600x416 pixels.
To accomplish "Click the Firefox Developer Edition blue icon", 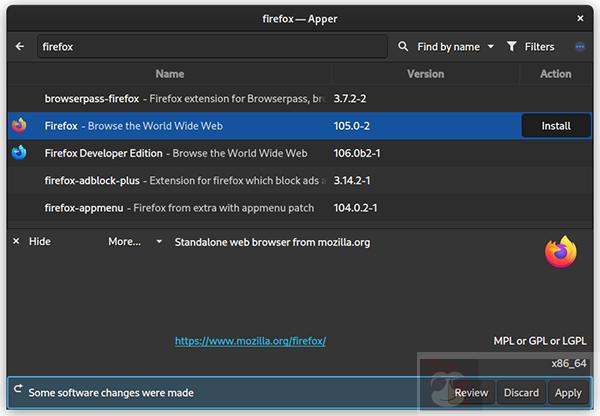I will (x=19, y=153).
